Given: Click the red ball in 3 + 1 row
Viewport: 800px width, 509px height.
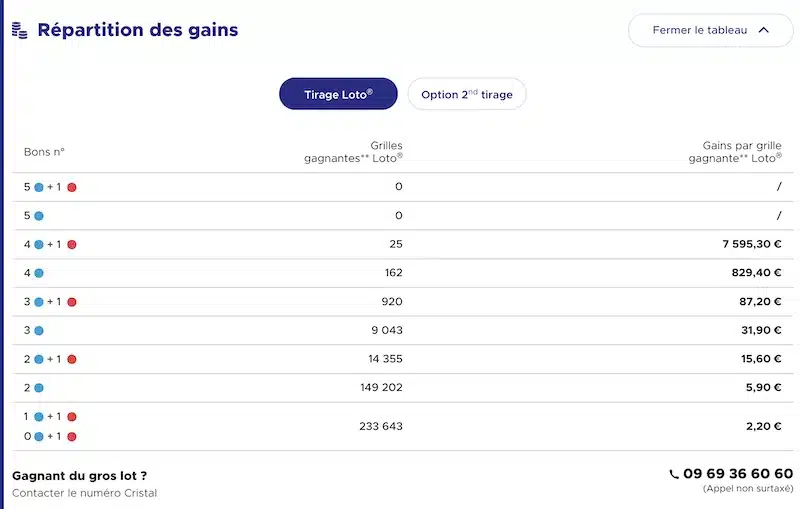Looking at the screenshot, I should 72,302.
